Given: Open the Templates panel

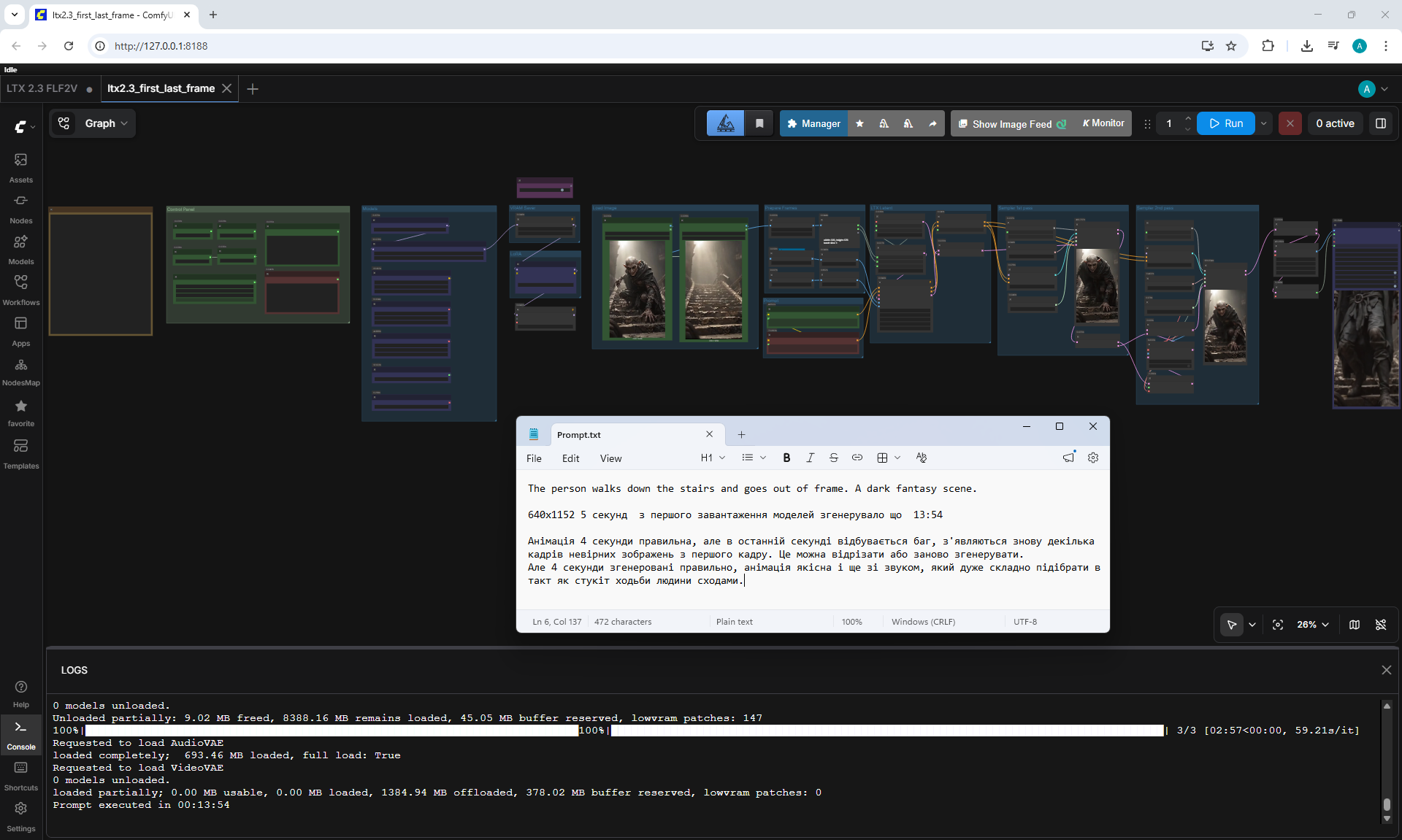Looking at the screenshot, I should pyautogui.click(x=20, y=453).
